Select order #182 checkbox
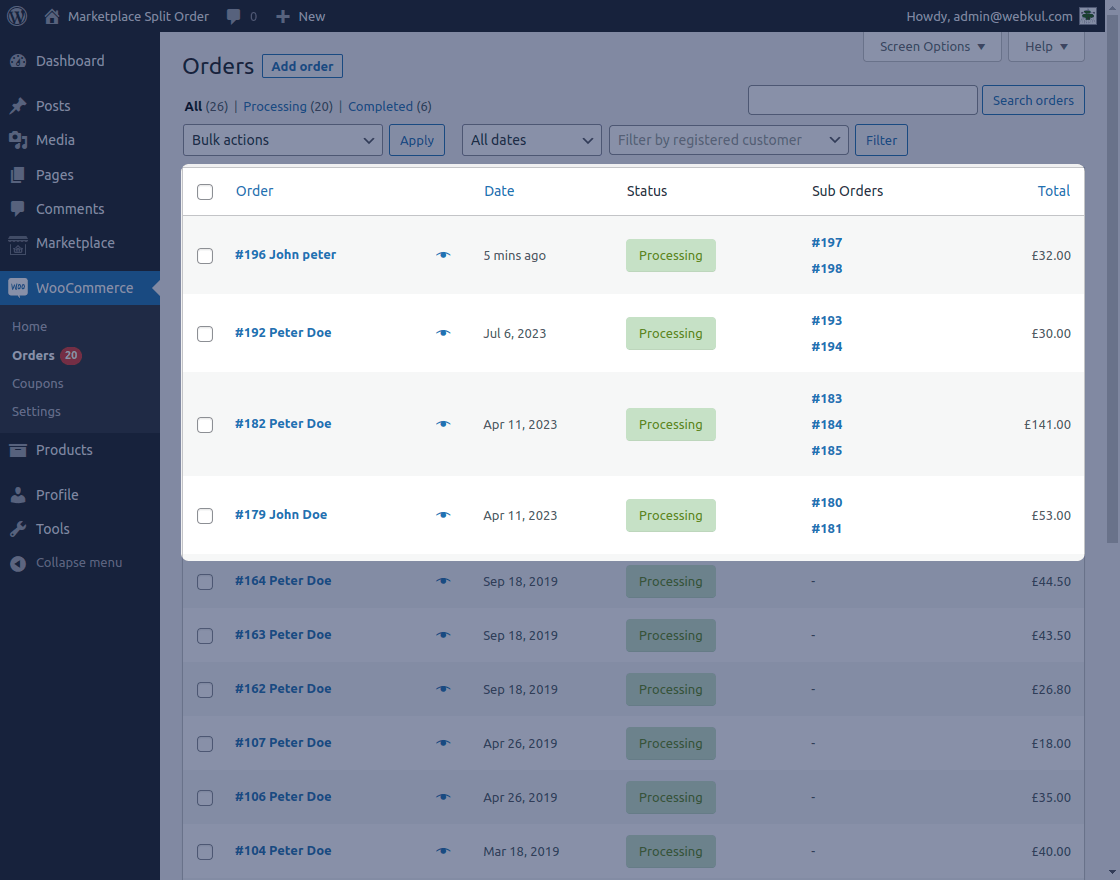This screenshot has height=880, width=1120. tap(205, 425)
